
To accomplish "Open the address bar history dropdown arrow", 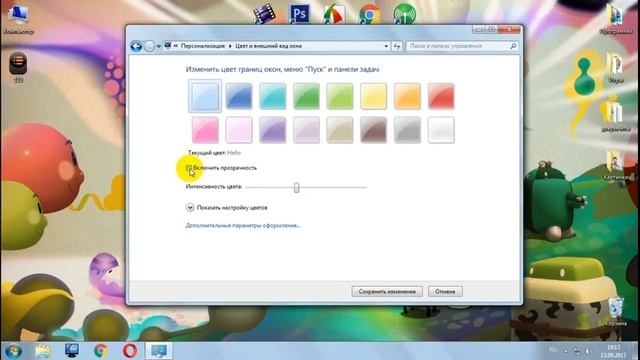I will (x=386, y=46).
